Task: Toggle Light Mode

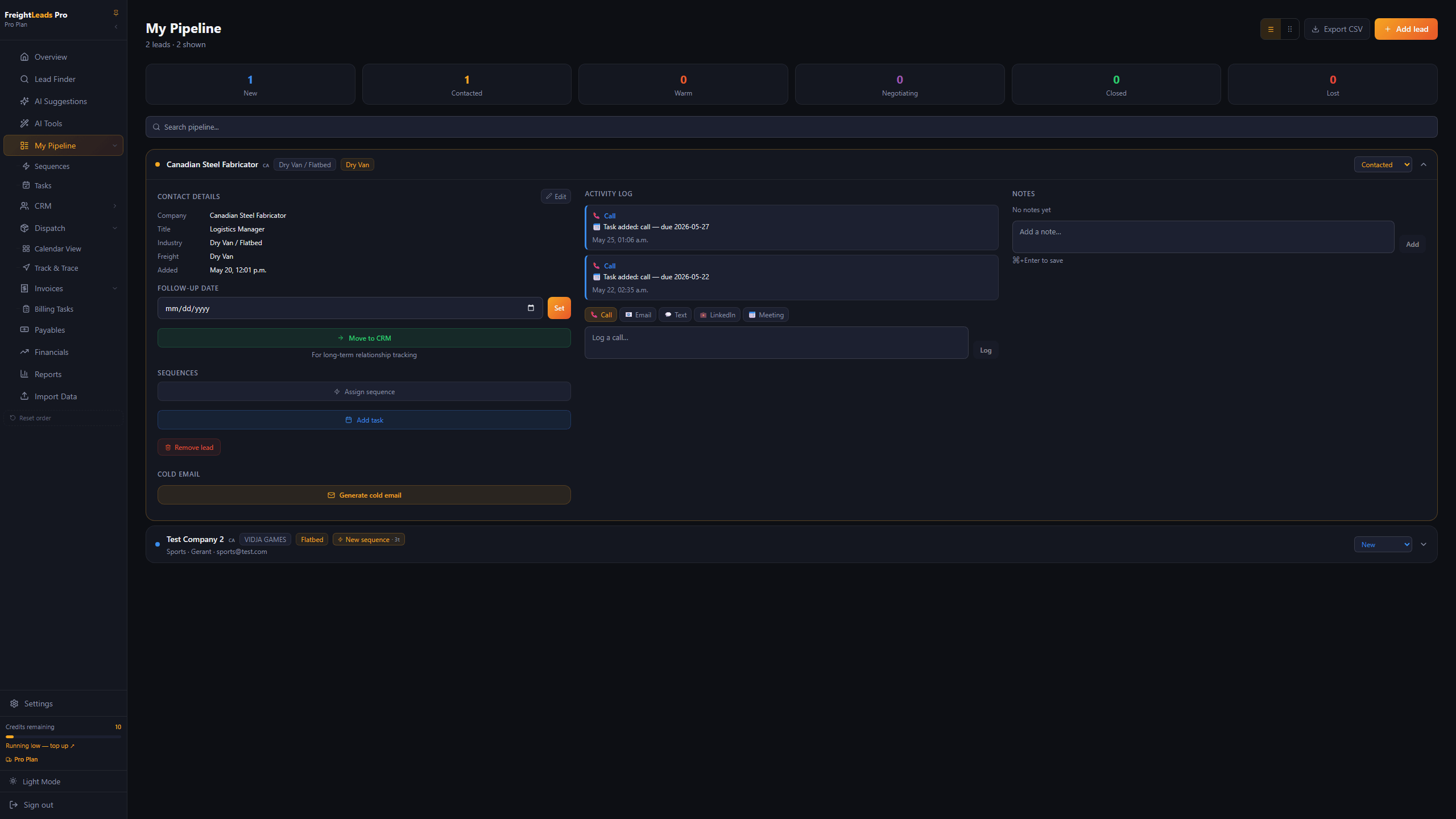Action: [x=63, y=781]
